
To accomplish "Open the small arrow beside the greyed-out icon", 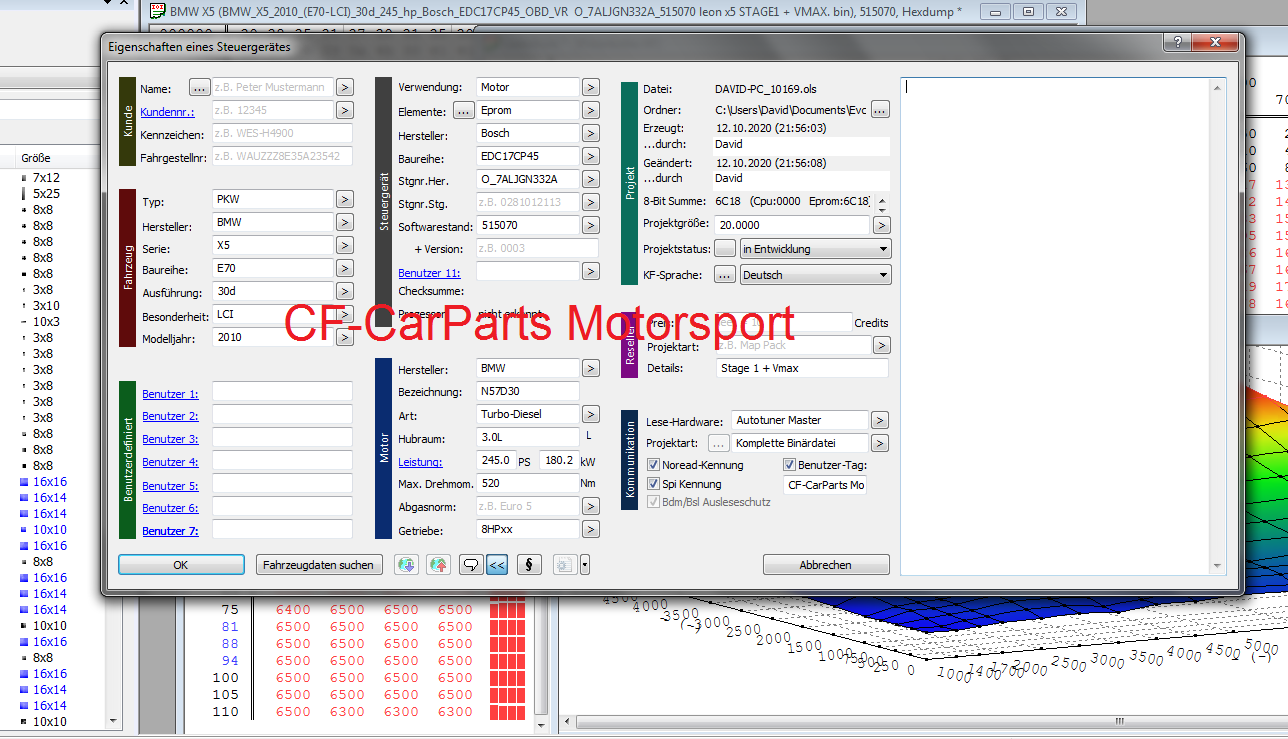I will point(585,565).
